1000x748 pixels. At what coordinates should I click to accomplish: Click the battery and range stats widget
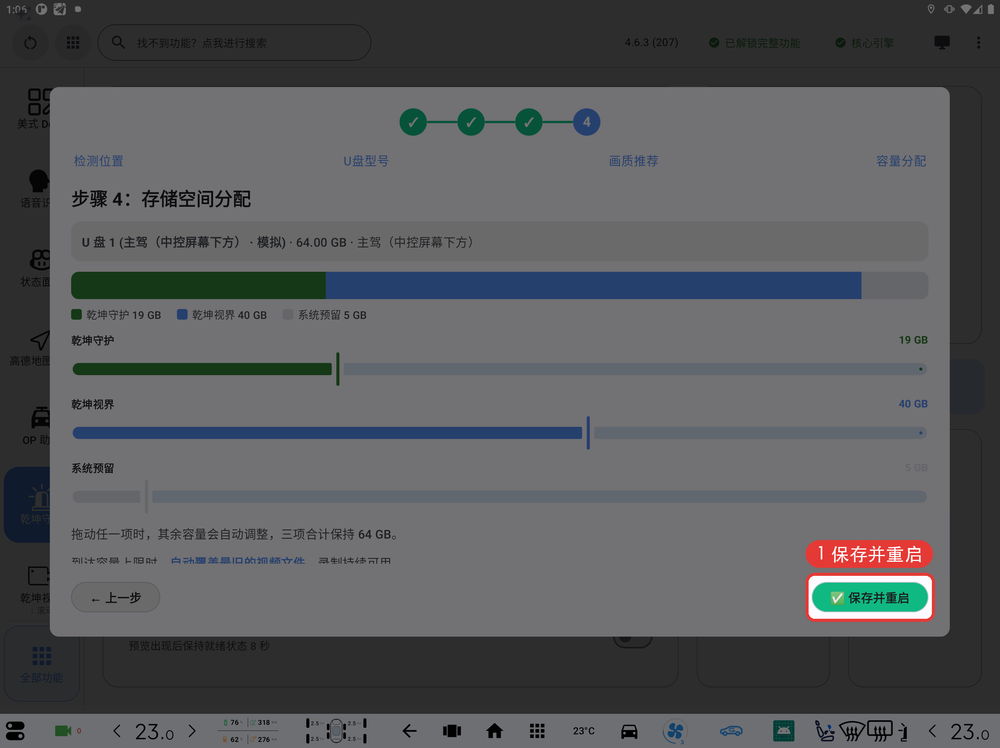(x=250, y=731)
